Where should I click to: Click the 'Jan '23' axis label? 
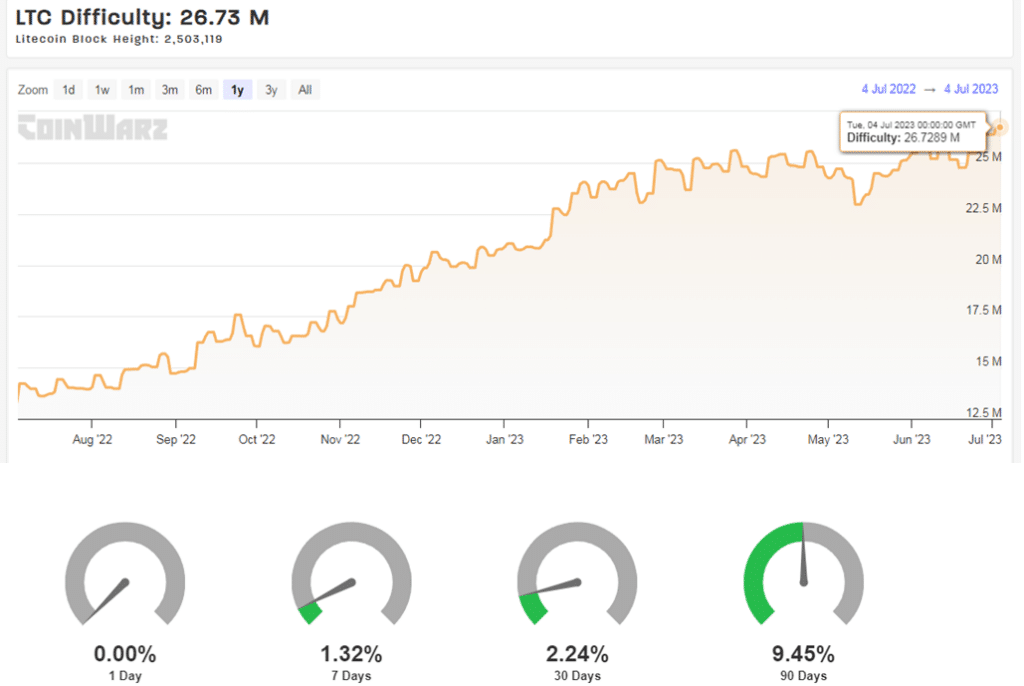click(x=505, y=440)
